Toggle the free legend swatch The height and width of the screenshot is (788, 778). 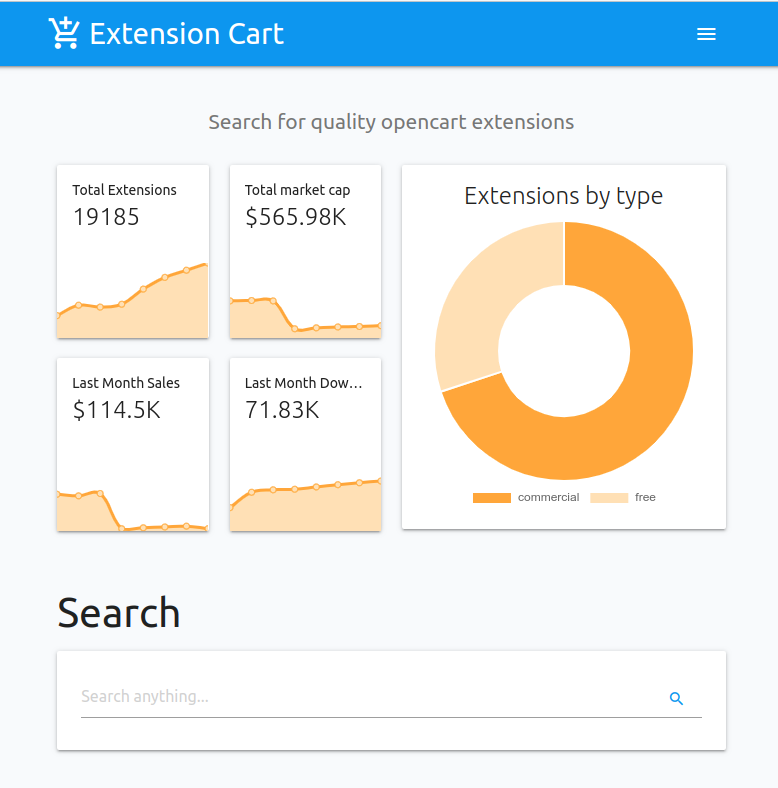[609, 498]
